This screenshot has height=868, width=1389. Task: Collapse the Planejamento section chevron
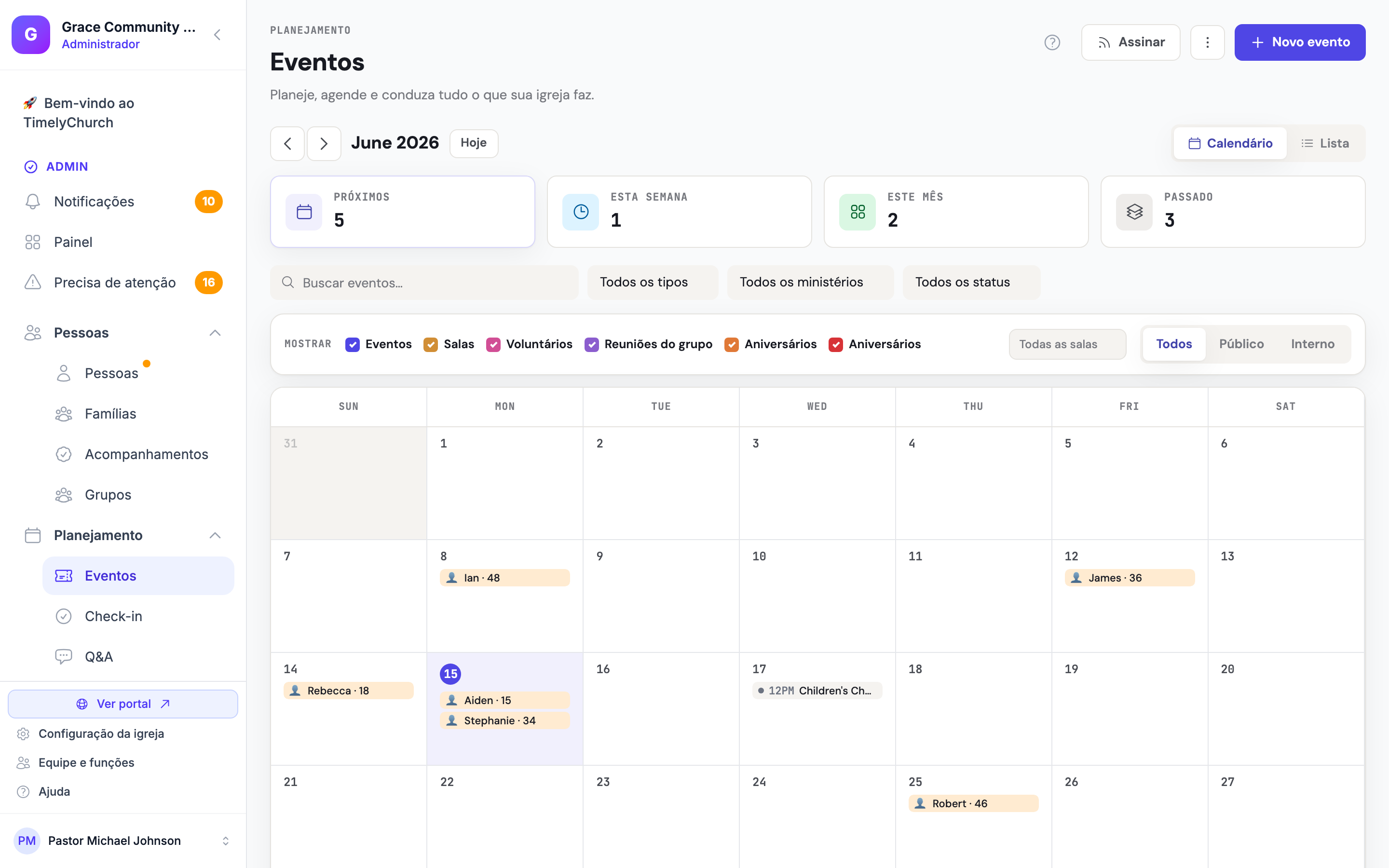point(215,536)
